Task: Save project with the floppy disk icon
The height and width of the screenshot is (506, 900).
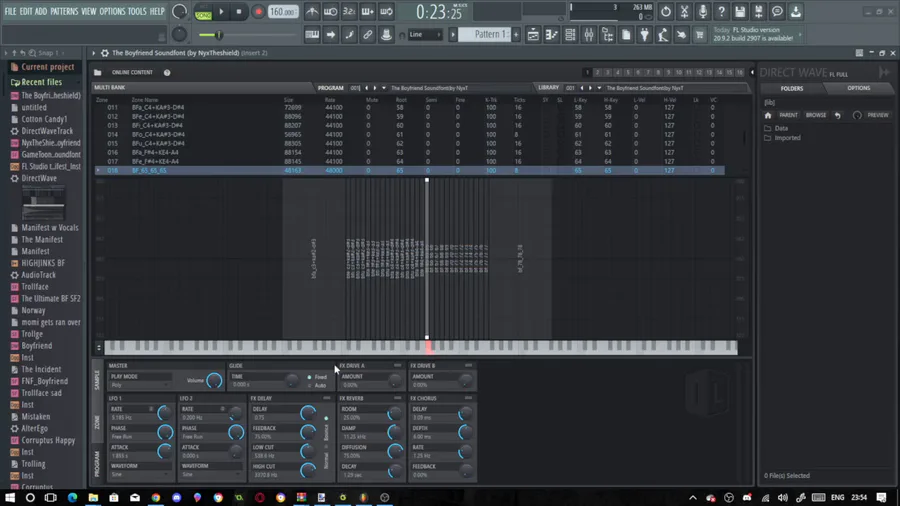Action: pos(740,11)
